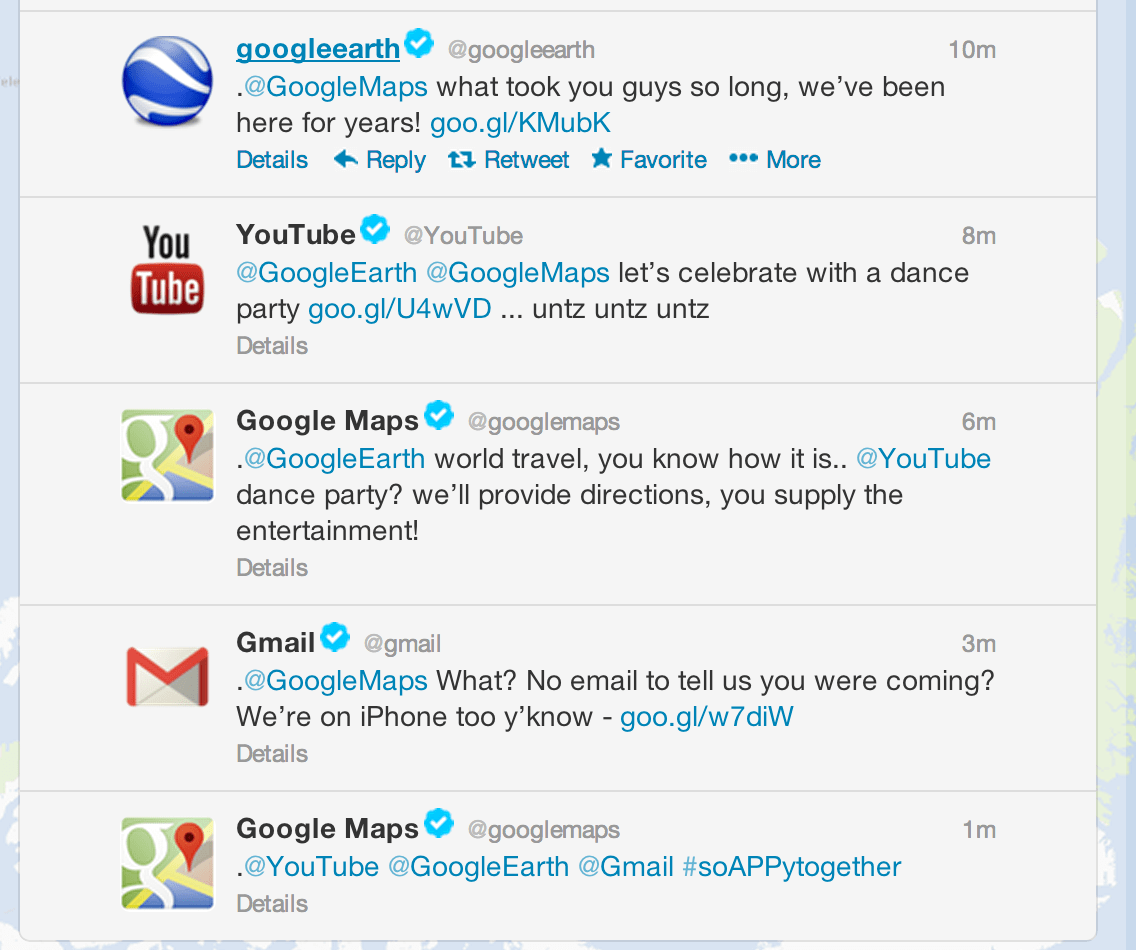Click the 10m timestamp on googleearth's tweet

coord(973,49)
